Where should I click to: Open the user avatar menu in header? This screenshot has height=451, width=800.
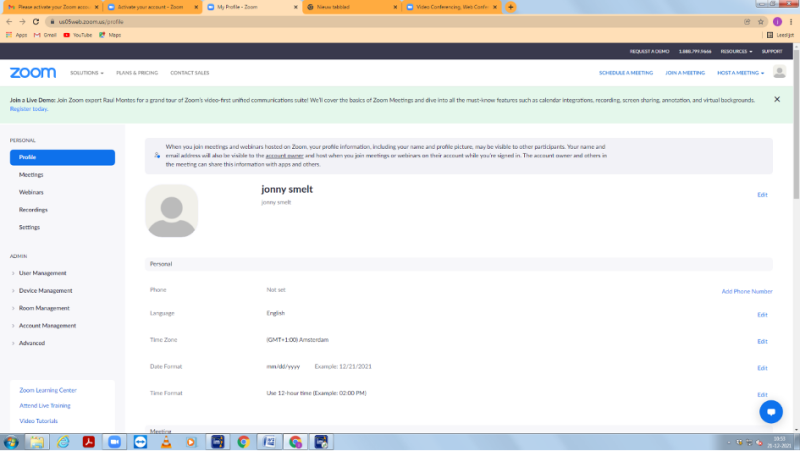pyautogui.click(x=779, y=72)
